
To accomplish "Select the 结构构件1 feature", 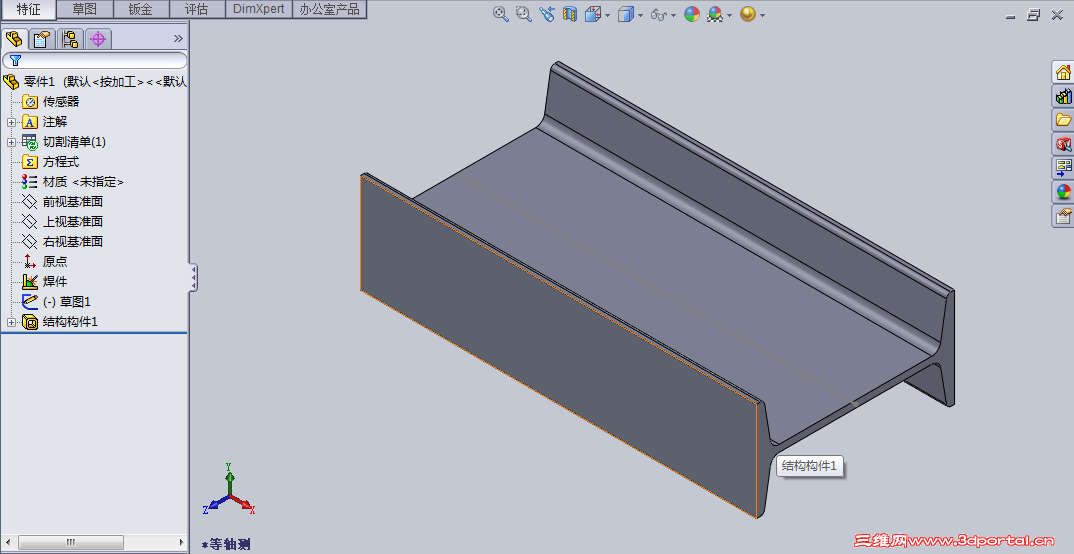I will (70, 321).
